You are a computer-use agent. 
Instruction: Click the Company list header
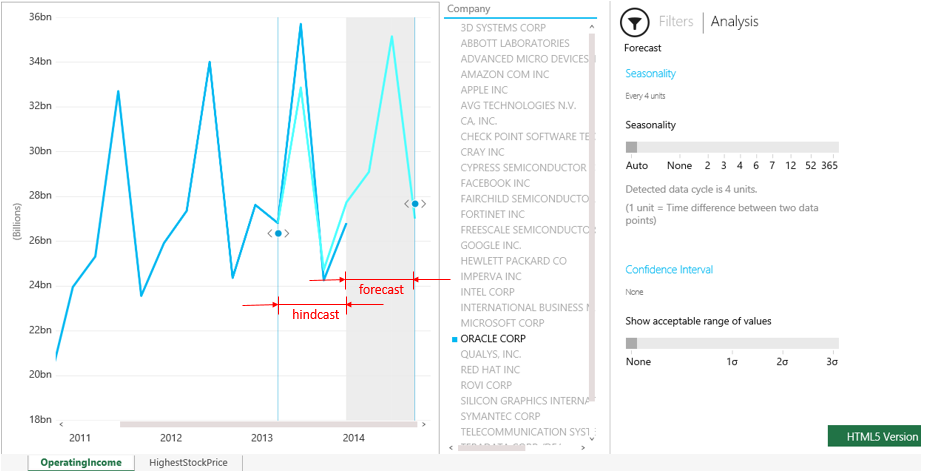469,9
